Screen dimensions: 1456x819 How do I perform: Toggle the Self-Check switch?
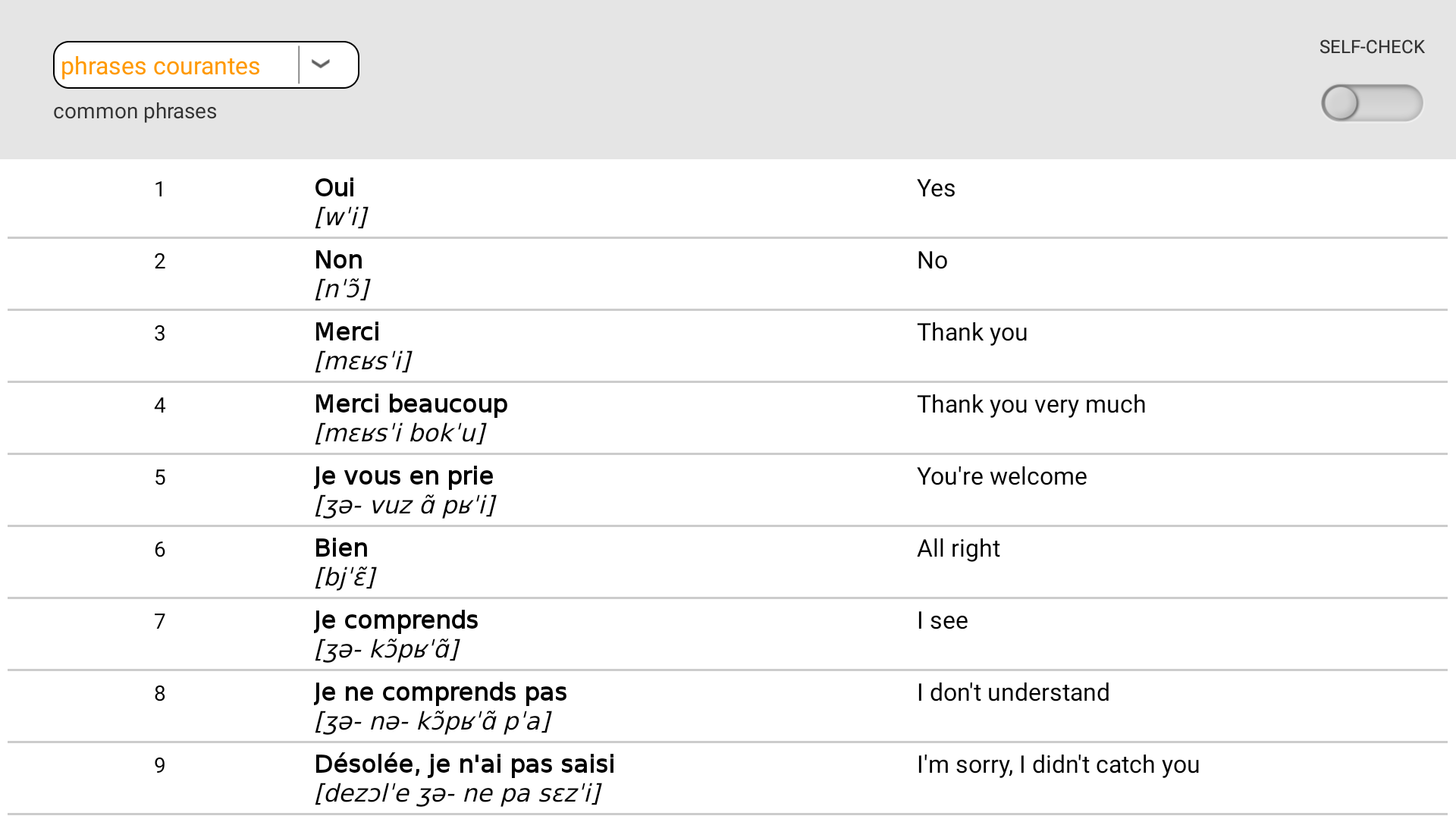pos(1371,103)
